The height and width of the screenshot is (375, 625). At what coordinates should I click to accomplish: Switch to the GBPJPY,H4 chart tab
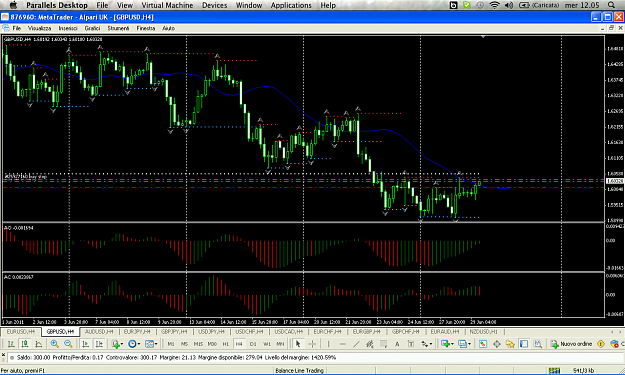[x=174, y=332]
